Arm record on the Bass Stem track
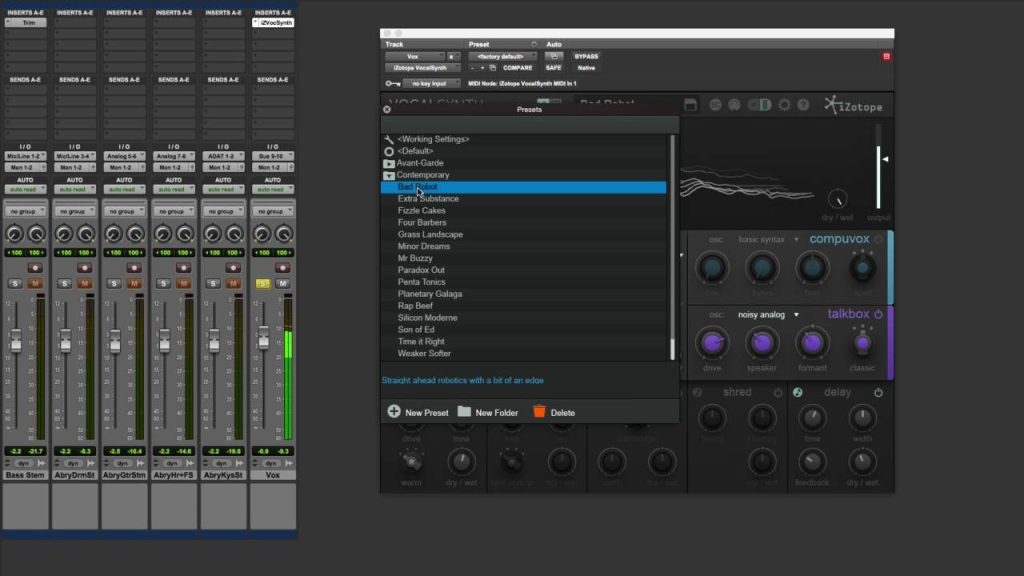Screen dimensions: 1024x576 pyautogui.click(x=35, y=268)
